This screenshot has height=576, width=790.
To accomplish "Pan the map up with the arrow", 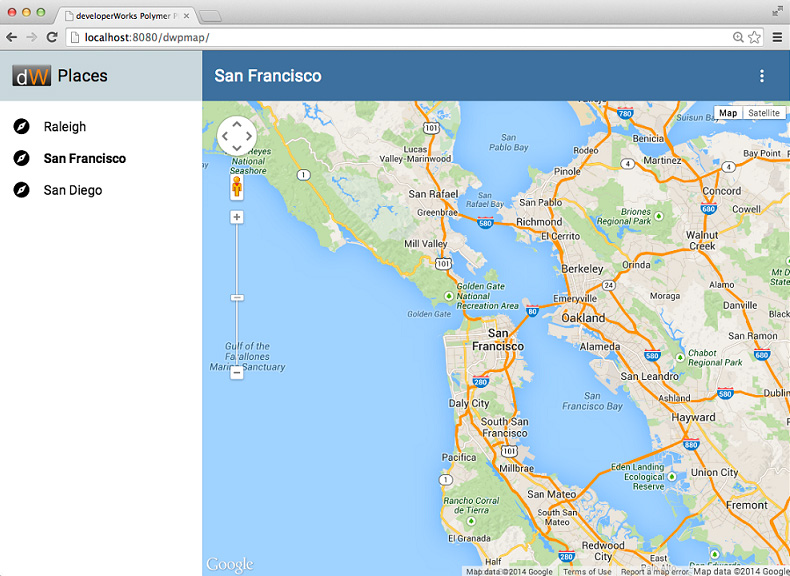I will tap(237, 124).
